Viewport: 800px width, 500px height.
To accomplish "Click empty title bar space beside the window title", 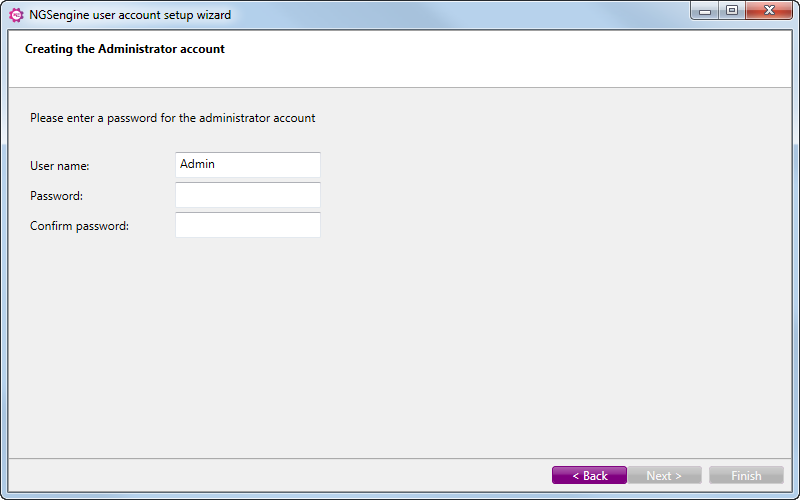I will pos(459,15).
